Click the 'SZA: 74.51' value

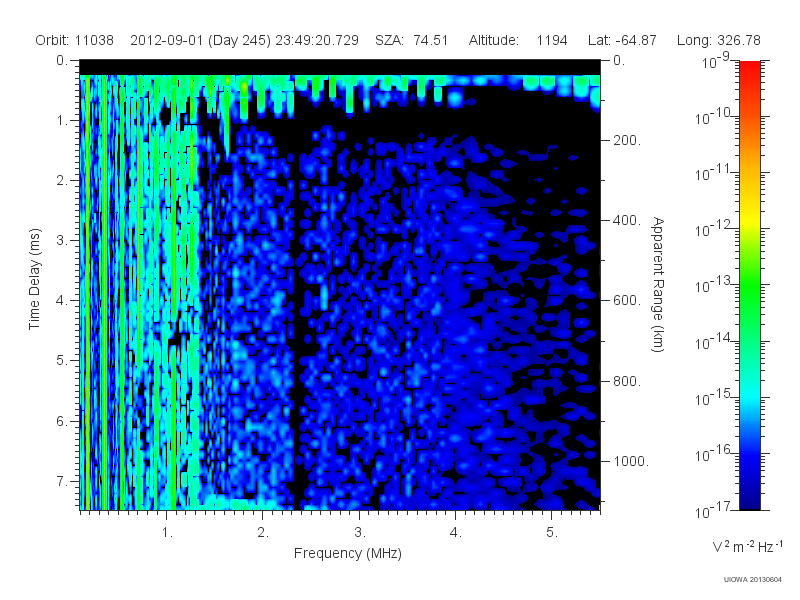pos(411,40)
